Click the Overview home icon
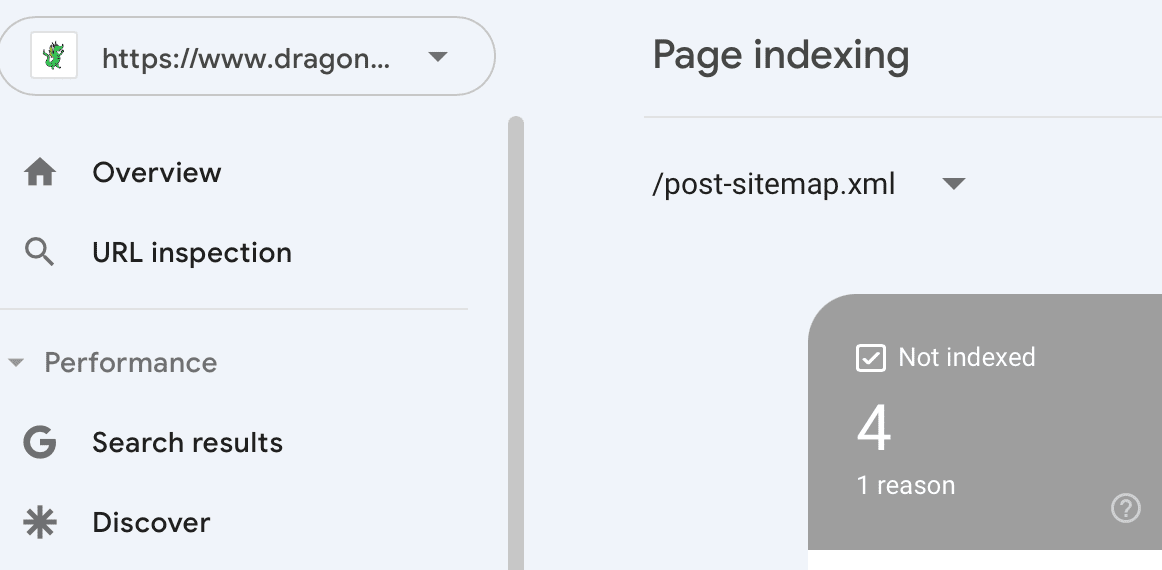This screenshot has width=1162, height=570. [40, 173]
